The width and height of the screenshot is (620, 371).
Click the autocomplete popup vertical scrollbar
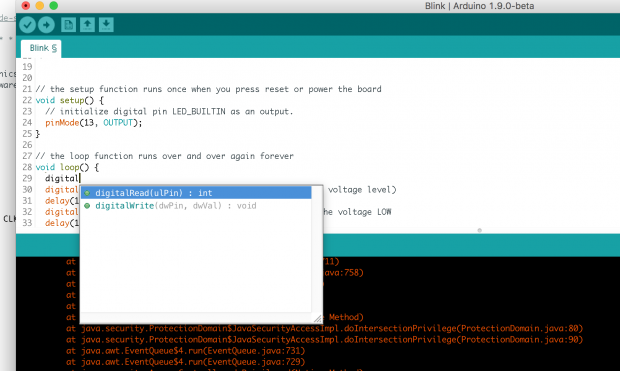(x=316, y=249)
